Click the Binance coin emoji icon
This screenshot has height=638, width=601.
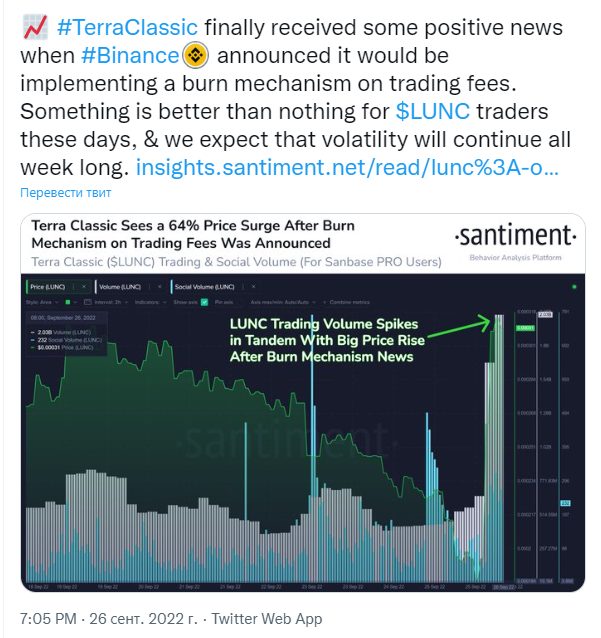point(195,56)
